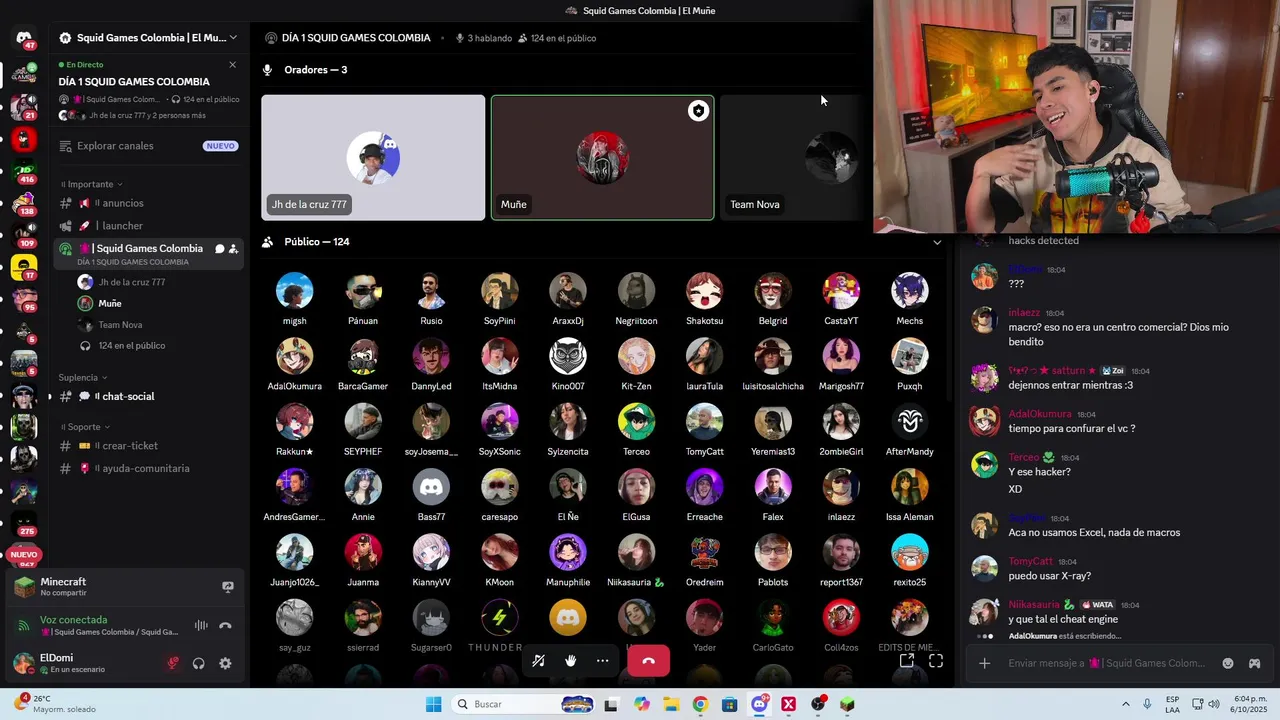Collapse the Suplencia category
Image resolution: width=1280 pixels, height=720 pixels.
pyautogui.click(x=83, y=377)
